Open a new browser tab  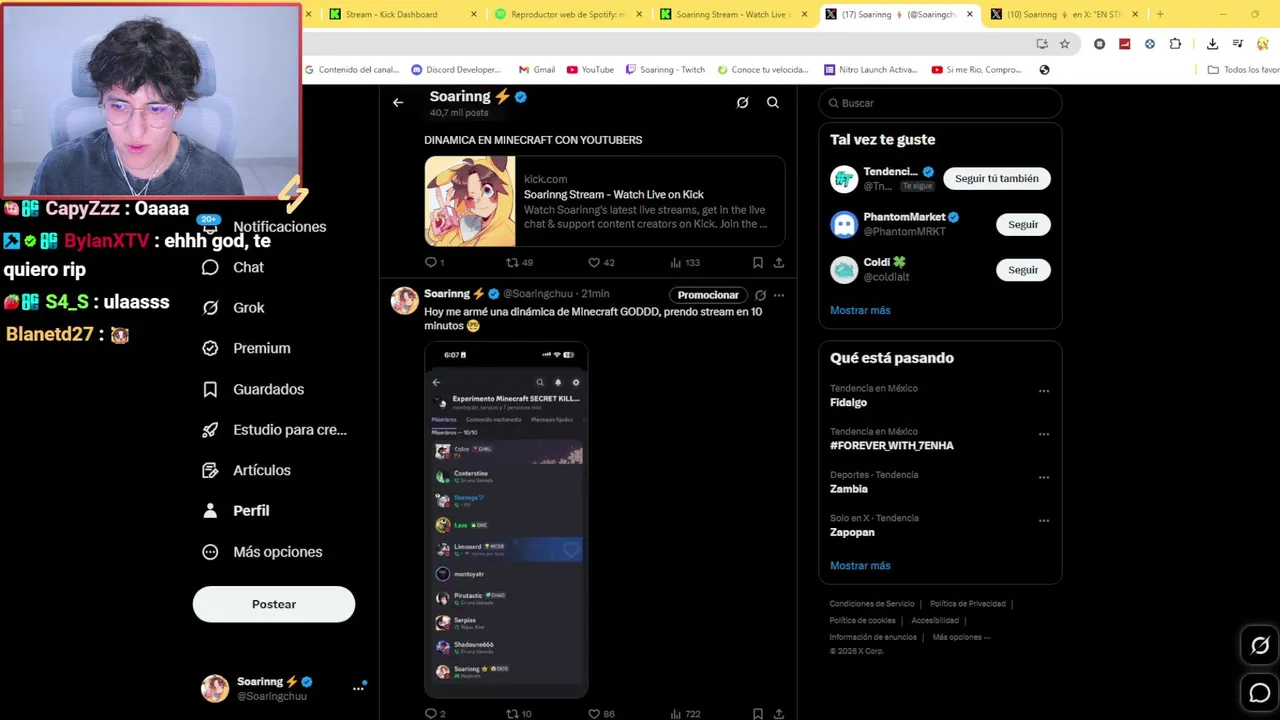[x=1160, y=14]
